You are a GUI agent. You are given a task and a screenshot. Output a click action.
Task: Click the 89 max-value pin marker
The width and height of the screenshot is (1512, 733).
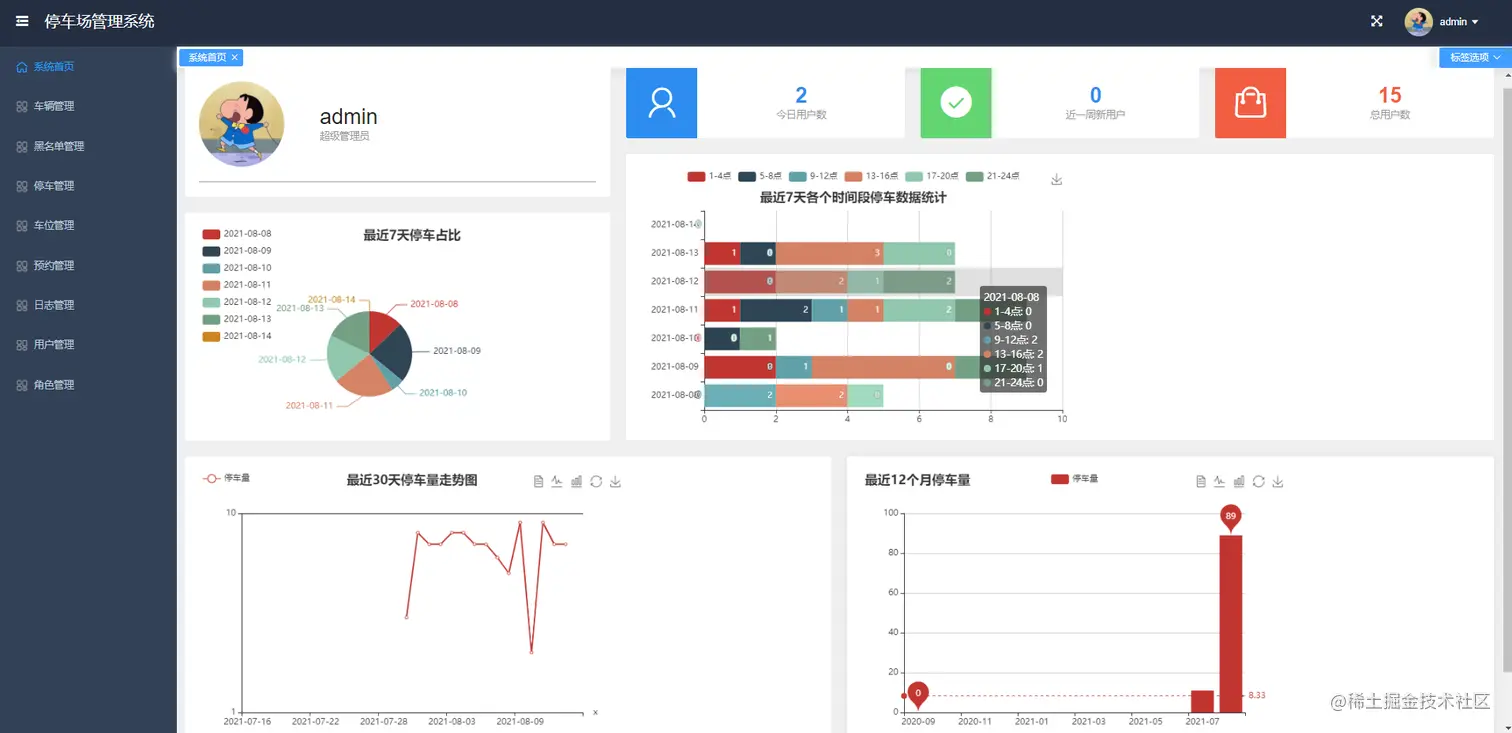[1231, 517]
